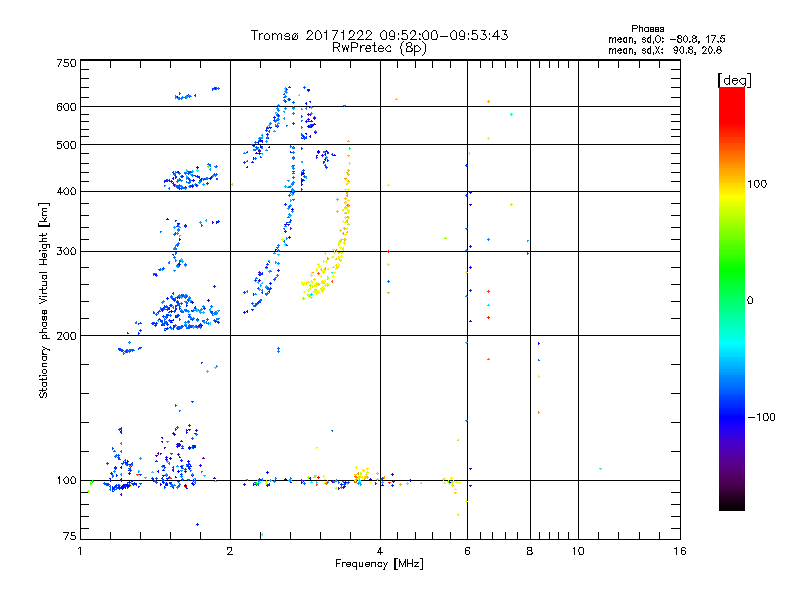
Task: Click the x-axis label '6'
Action: (467, 551)
